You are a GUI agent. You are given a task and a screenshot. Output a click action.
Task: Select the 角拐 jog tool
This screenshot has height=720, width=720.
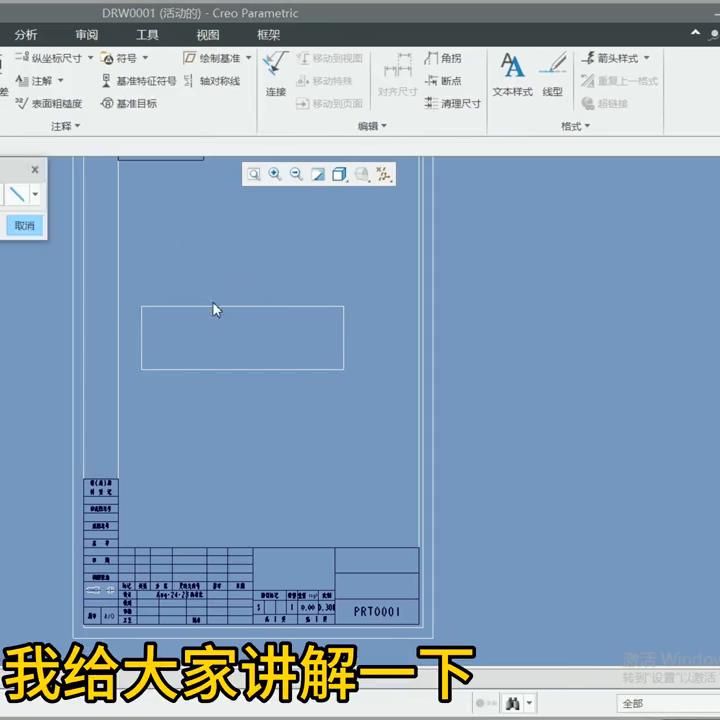pyautogui.click(x=443, y=58)
